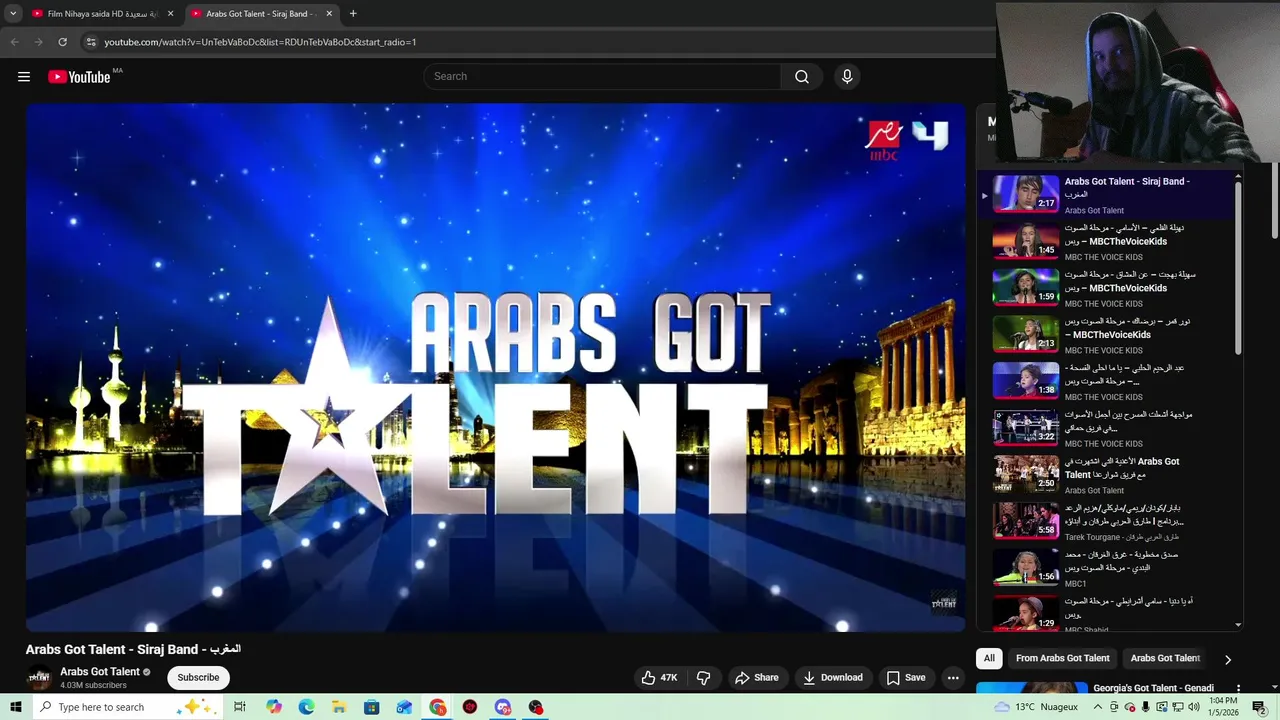This screenshot has width=1280, height=720.
Task: Open the YouTube guide hamburger menu
Action: coord(24,77)
